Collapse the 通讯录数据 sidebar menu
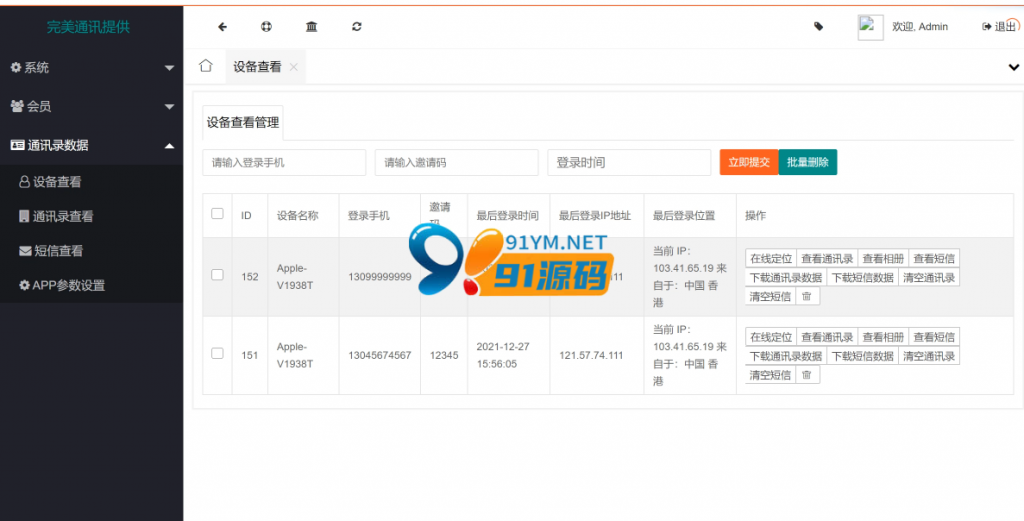The height and width of the screenshot is (521, 1024). 91,146
